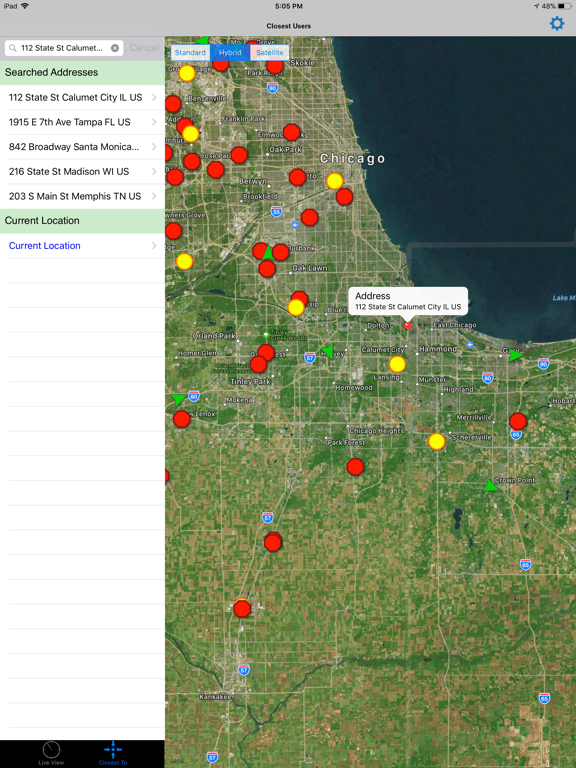Select green arrow marker near Gary
The image size is (576, 768).
click(x=515, y=355)
